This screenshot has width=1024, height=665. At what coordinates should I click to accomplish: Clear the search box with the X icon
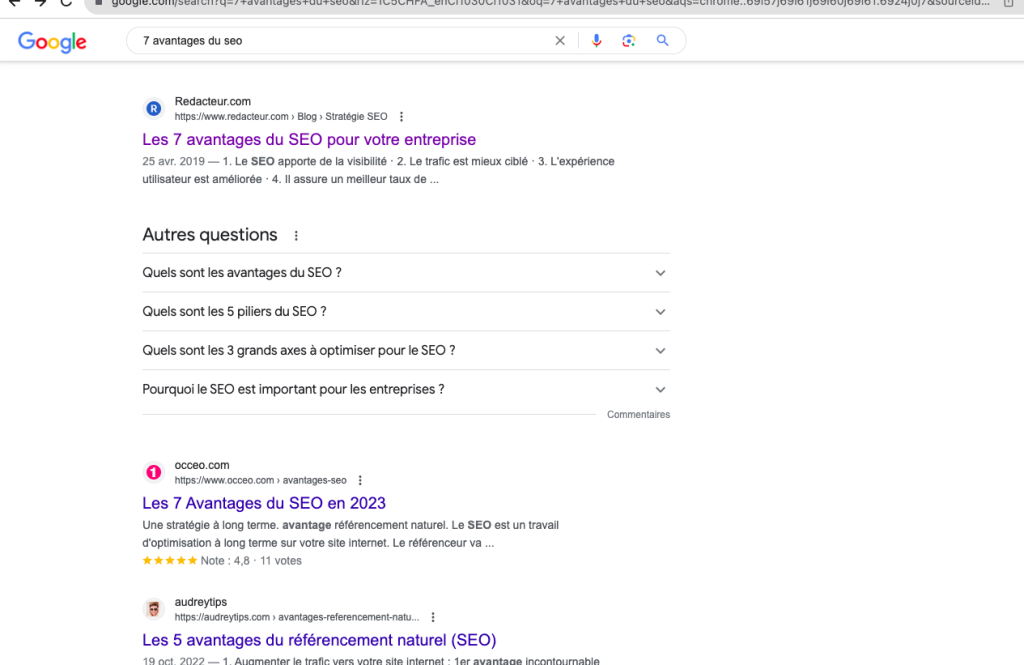560,41
